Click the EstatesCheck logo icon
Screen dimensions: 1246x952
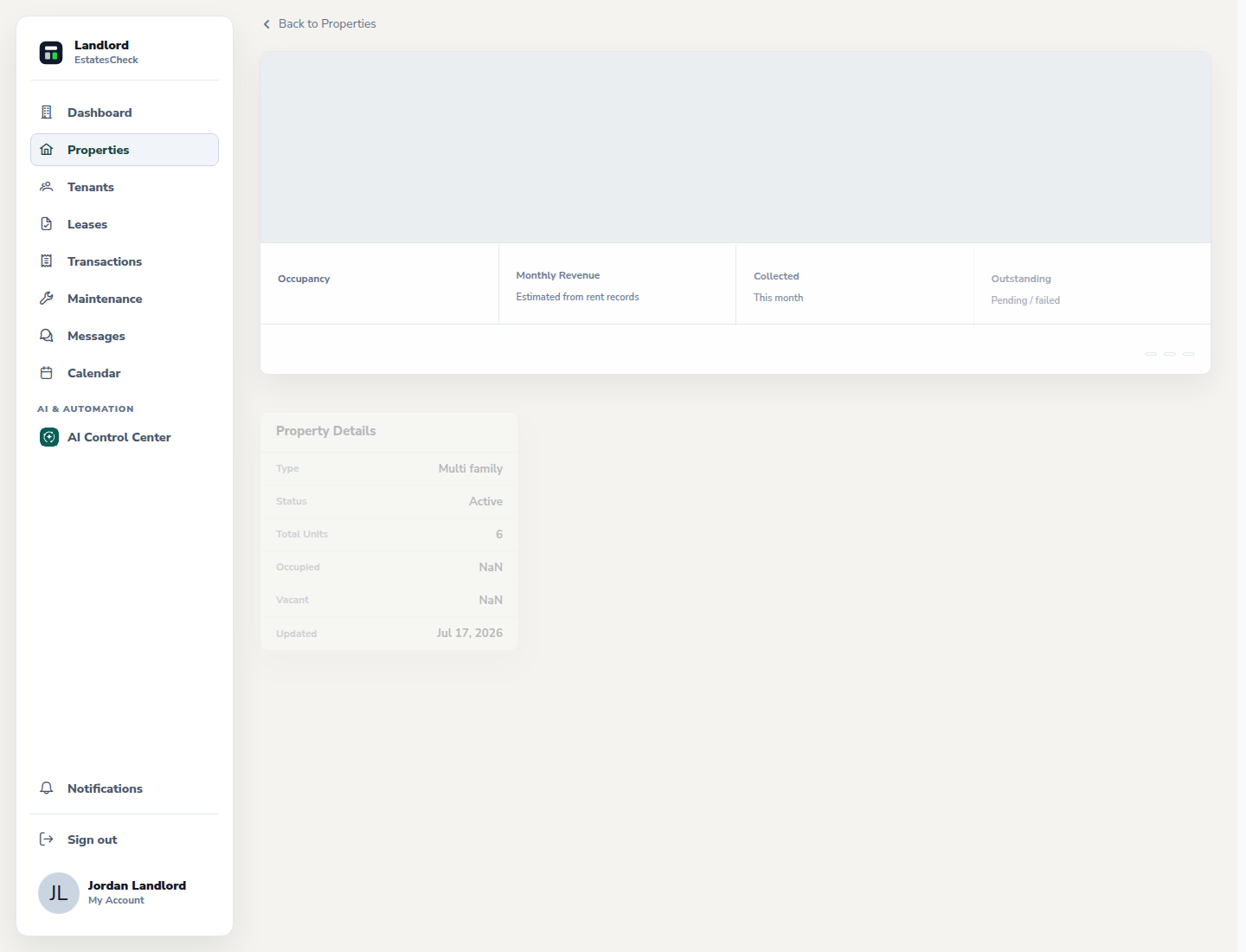tap(51, 53)
